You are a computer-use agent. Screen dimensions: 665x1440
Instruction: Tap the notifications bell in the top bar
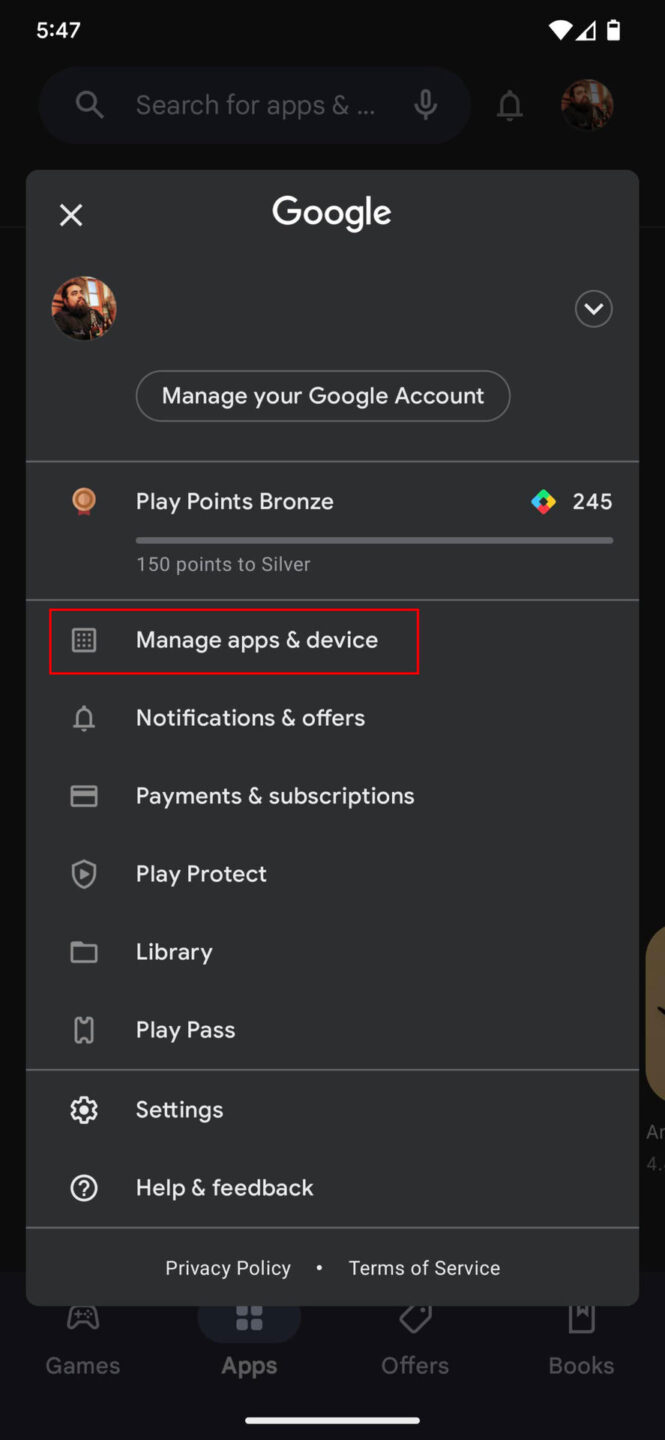click(510, 104)
